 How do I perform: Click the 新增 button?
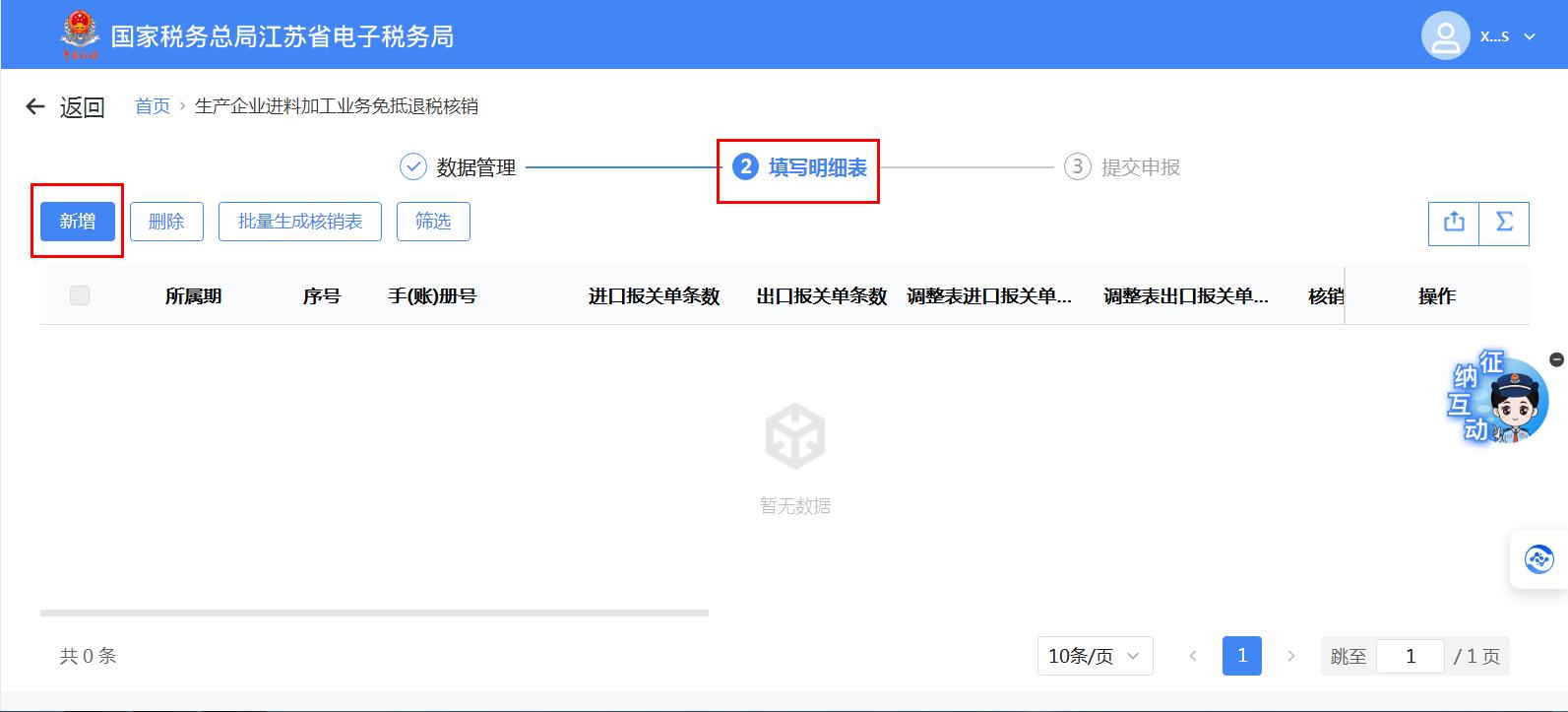[78, 222]
